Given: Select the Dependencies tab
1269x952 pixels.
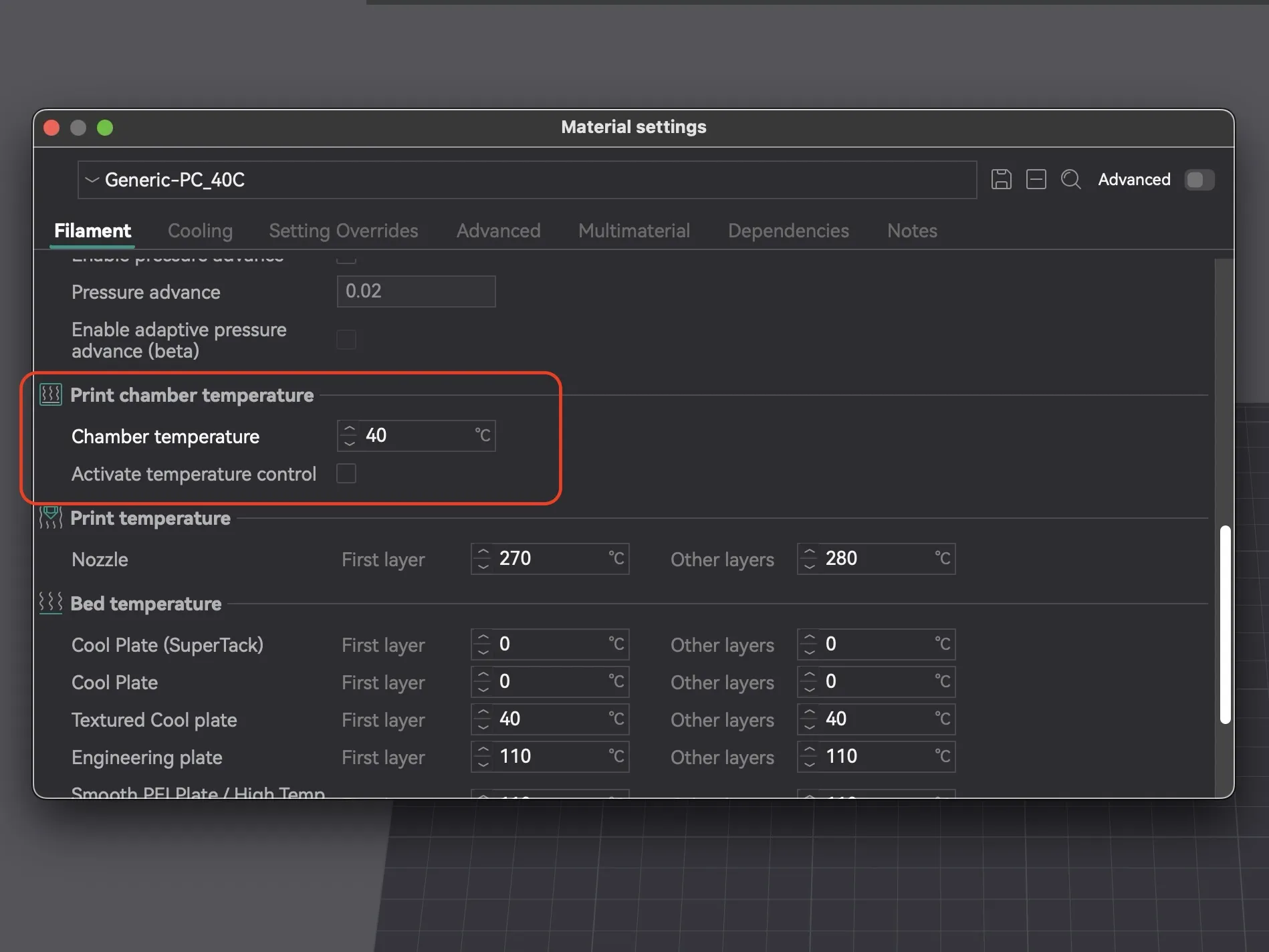Looking at the screenshot, I should tap(788, 231).
